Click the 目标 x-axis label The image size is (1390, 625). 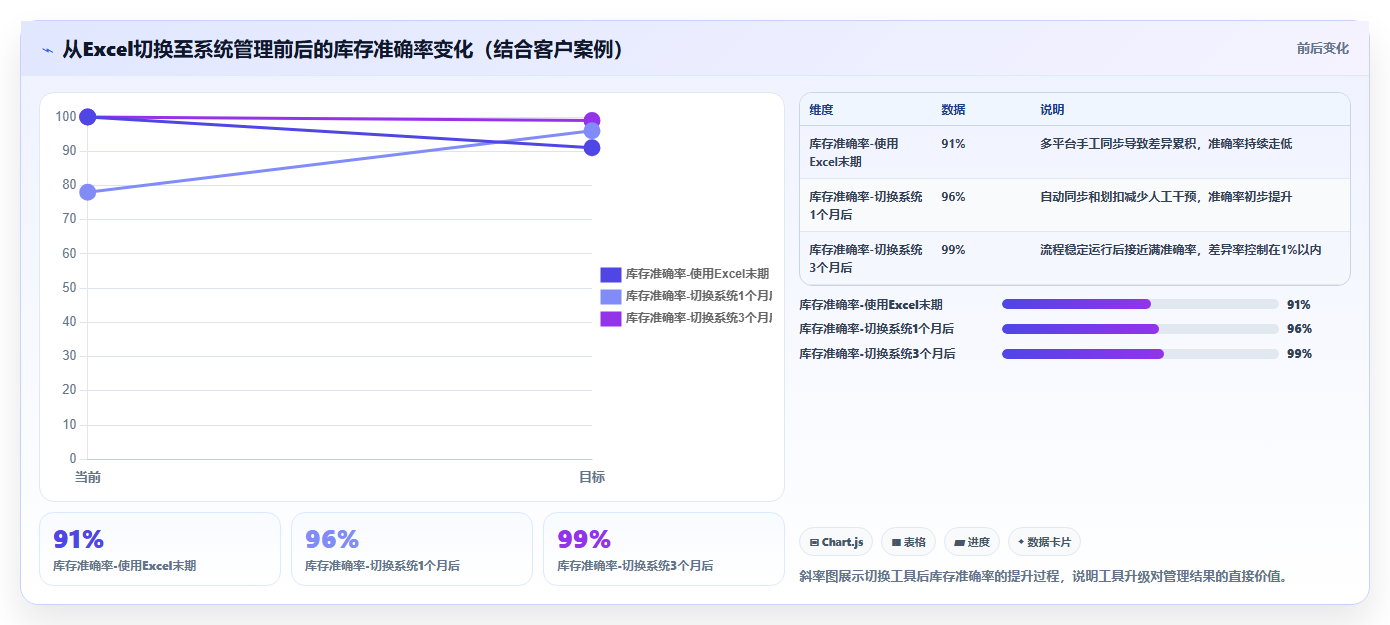(x=592, y=477)
